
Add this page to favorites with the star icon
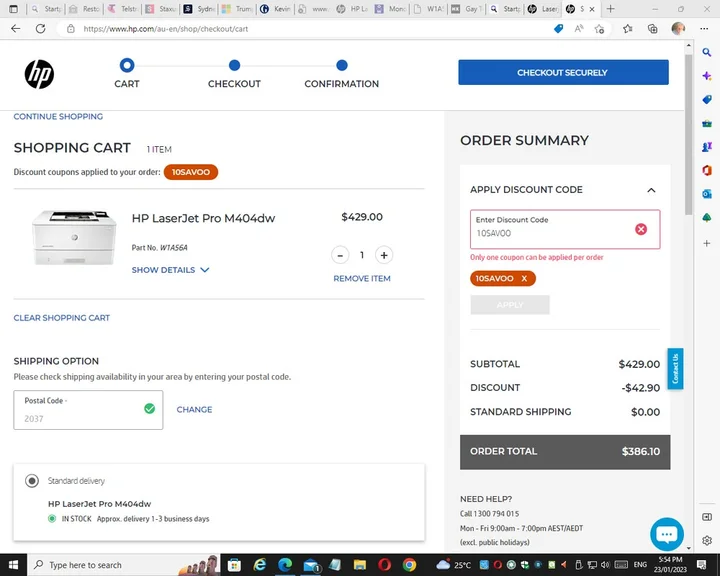coord(599,28)
